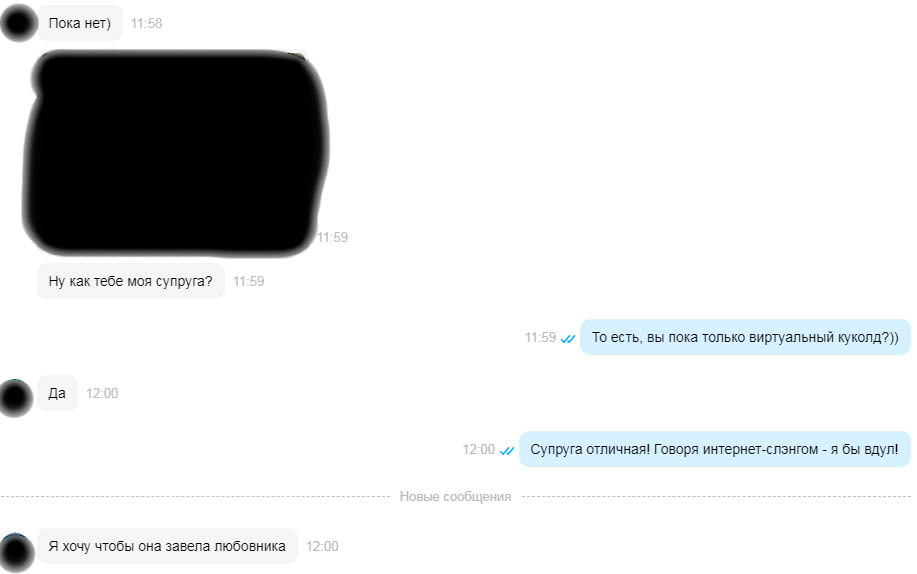Select the 'Да' message bubble
This screenshot has width=917, height=574.
point(57,393)
